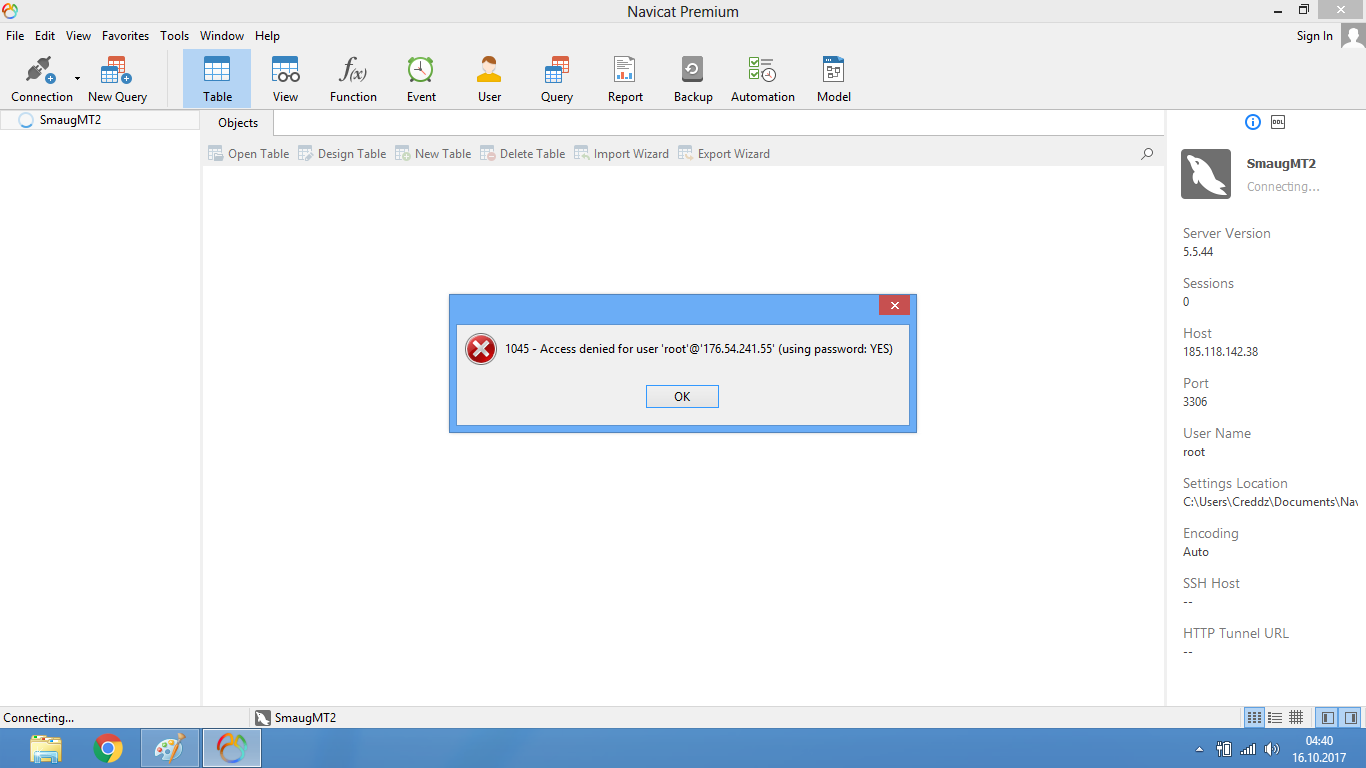This screenshot has height=768, width=1366.
Task: Click the network signal tray icon
Action: click(x=1247, y=749)
